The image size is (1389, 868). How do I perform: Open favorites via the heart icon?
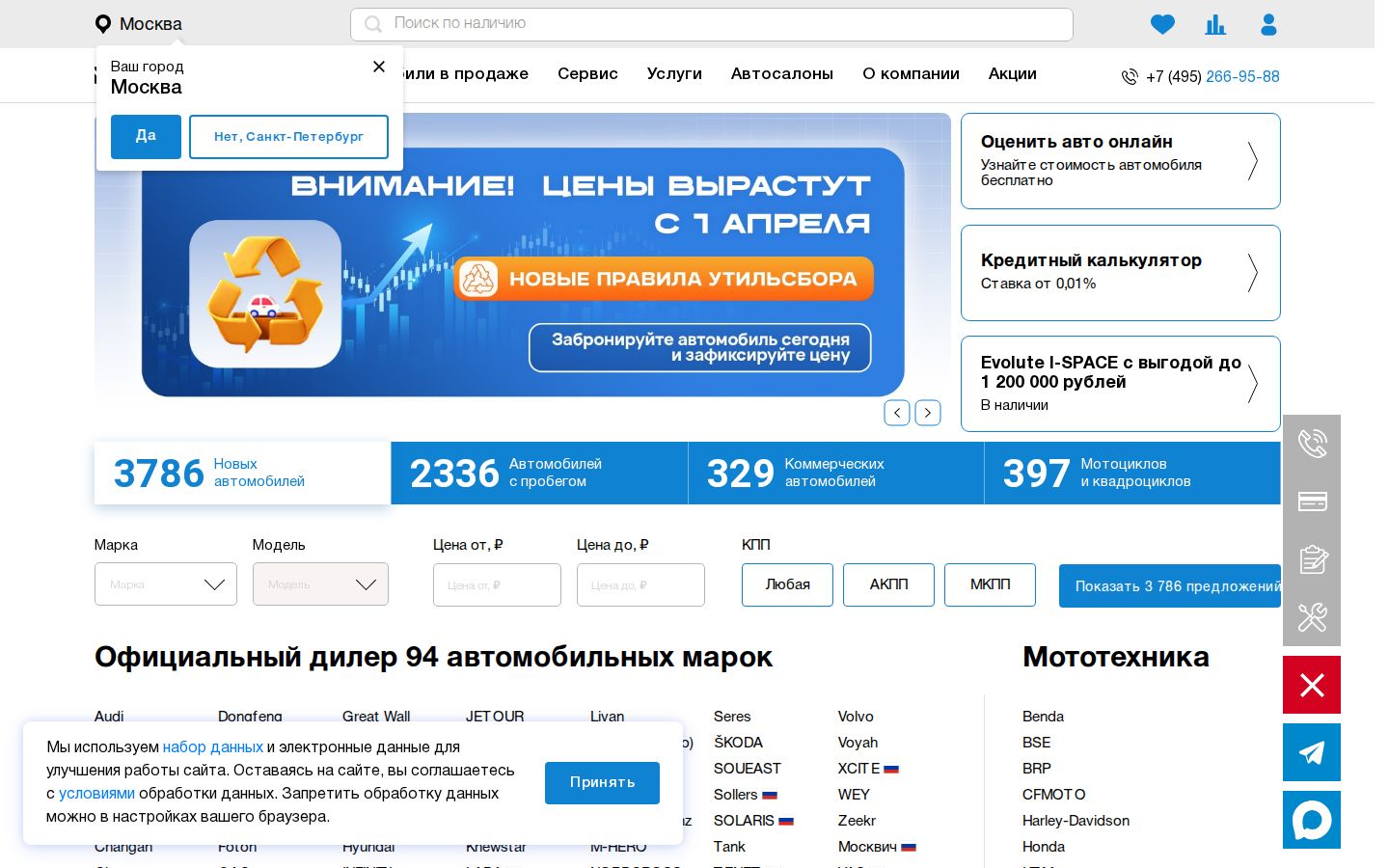pos(1162,24)
